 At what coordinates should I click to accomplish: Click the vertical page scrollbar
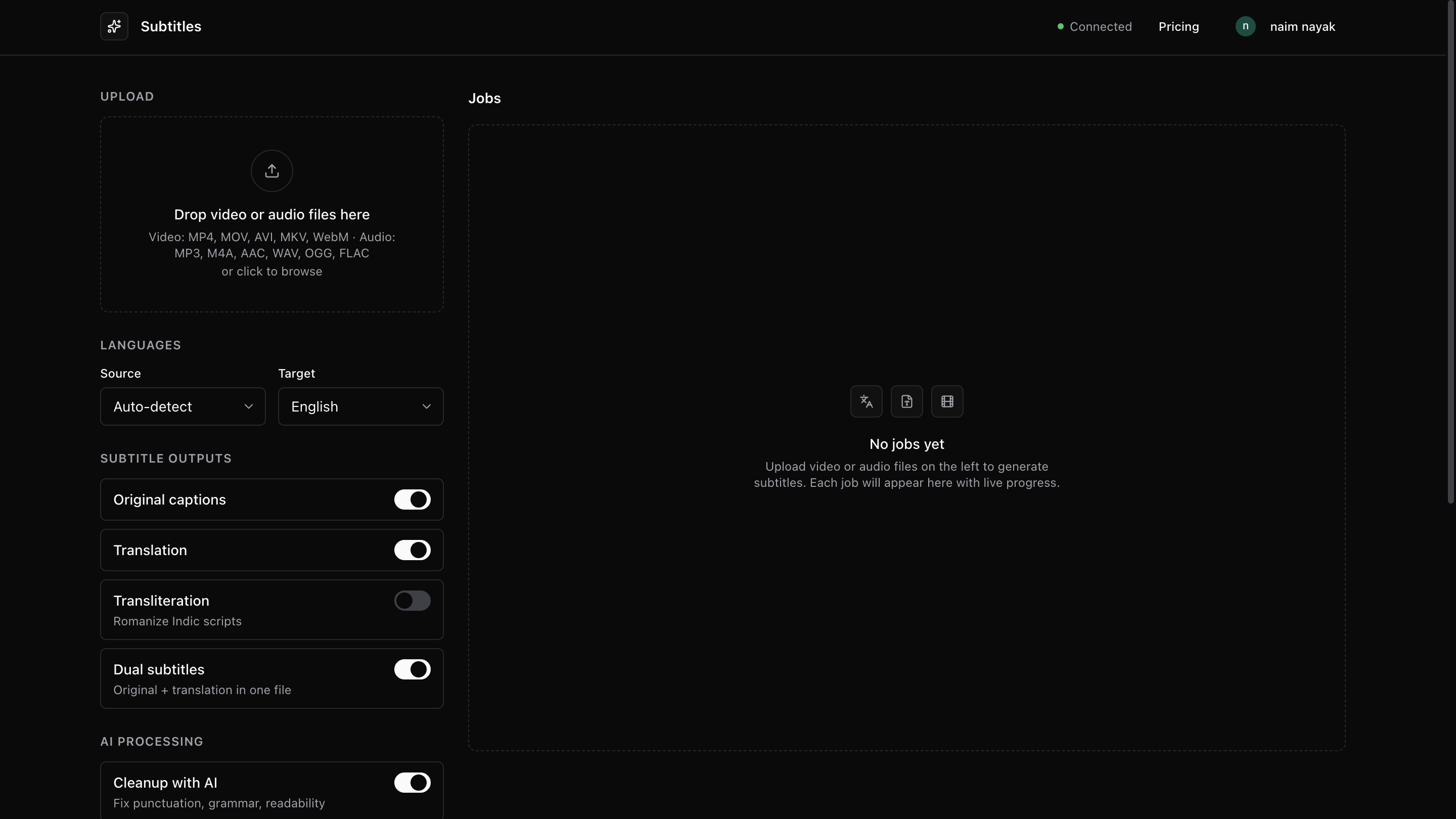pos(1450,252)
